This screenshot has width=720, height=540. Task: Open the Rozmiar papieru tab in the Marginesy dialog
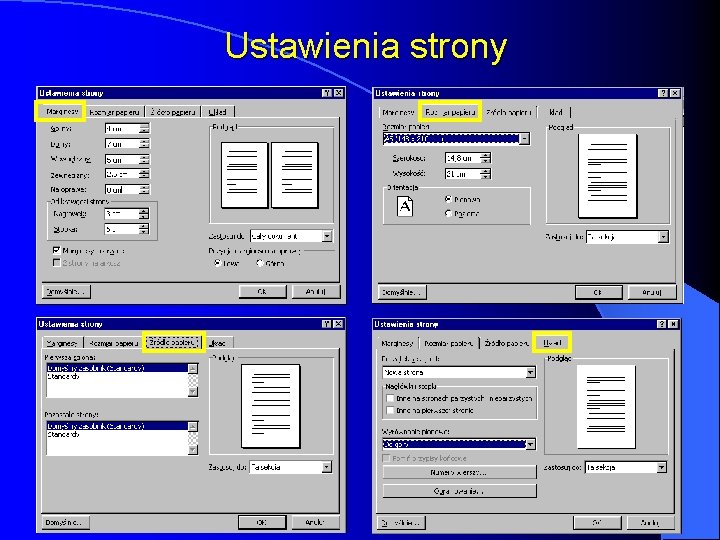[115, 112]
